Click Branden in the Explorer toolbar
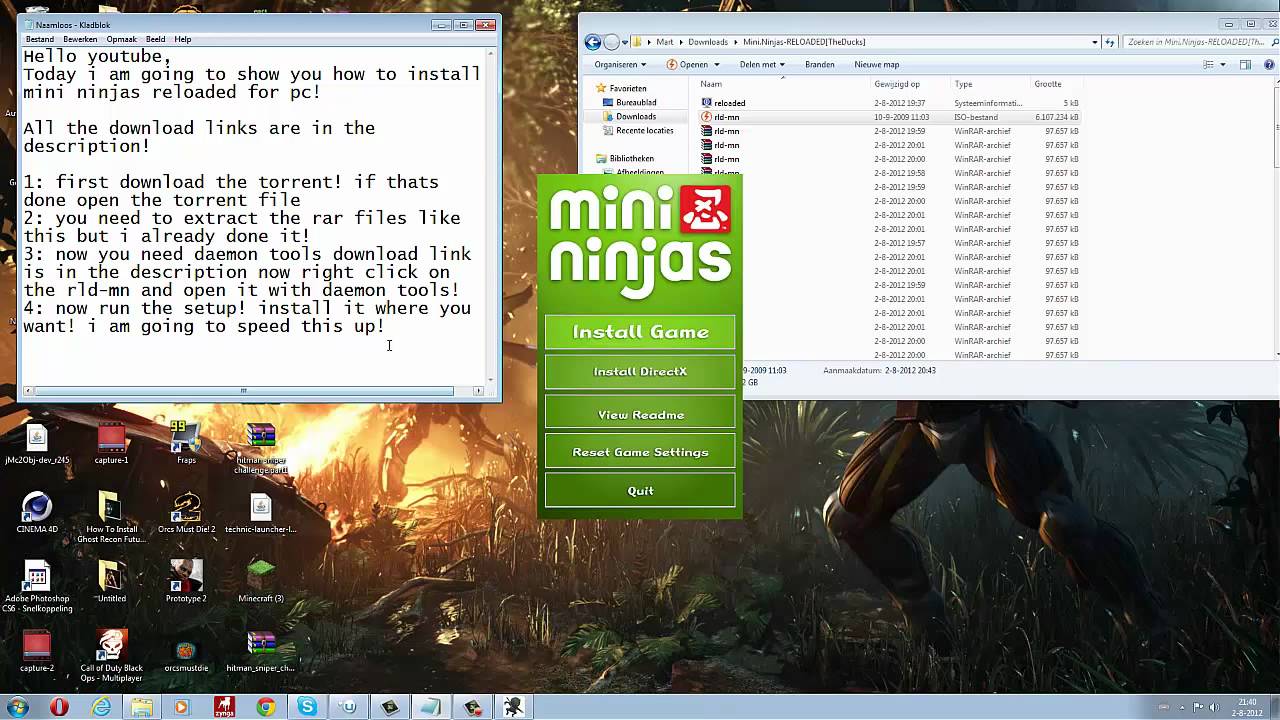This screenshot has height=720, width=1280. (820, 64)
